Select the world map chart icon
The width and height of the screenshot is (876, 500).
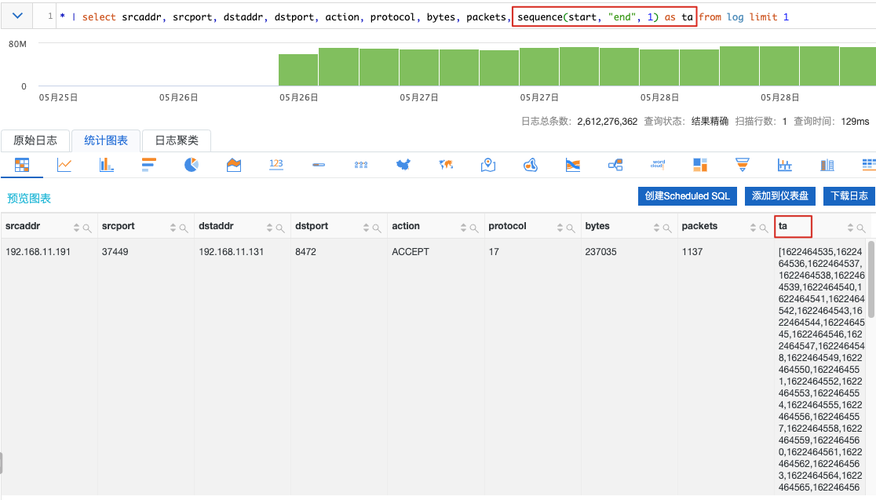click(x=446, y=165)
